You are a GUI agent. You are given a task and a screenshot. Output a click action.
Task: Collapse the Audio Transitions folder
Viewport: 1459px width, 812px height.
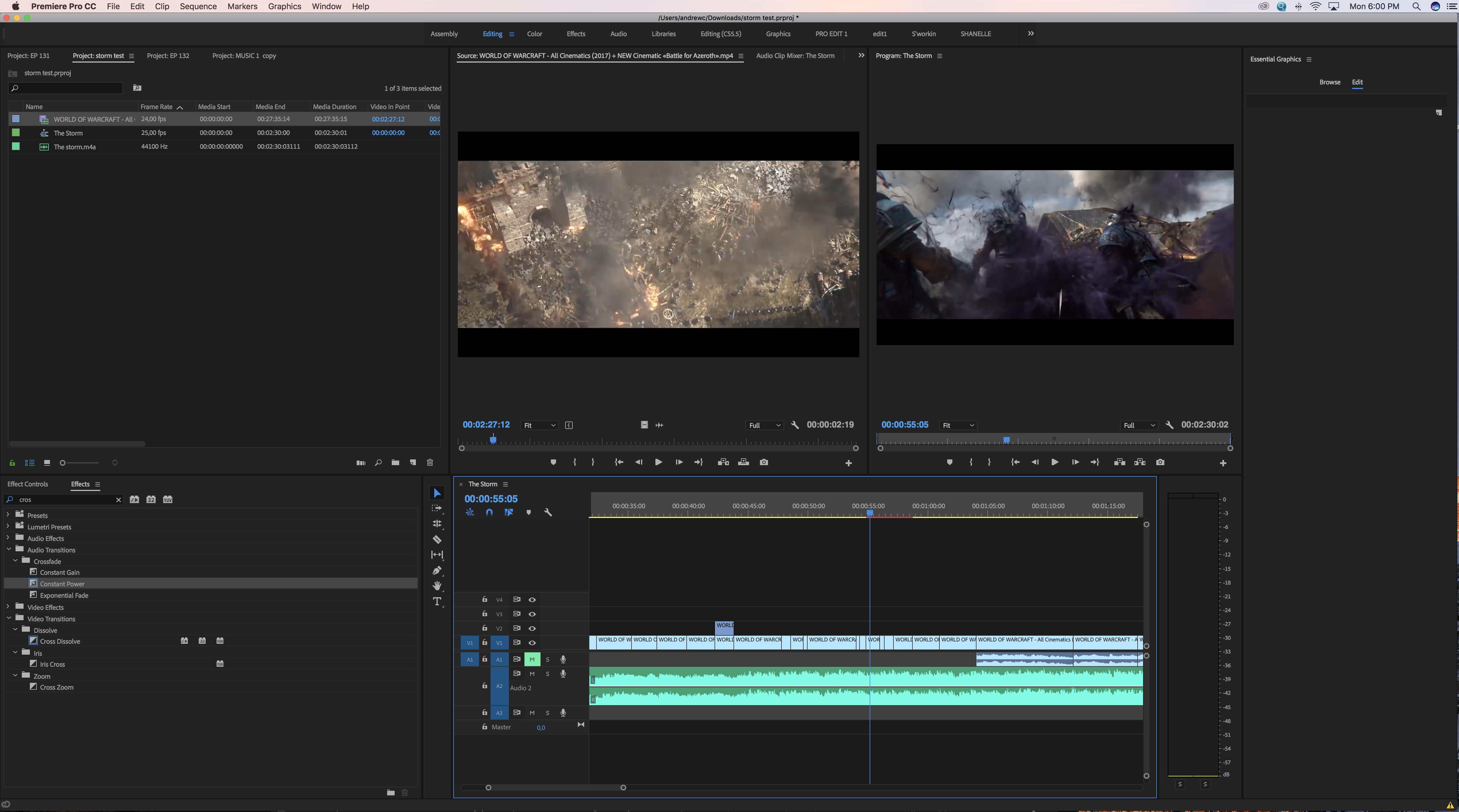pos(9,549)
